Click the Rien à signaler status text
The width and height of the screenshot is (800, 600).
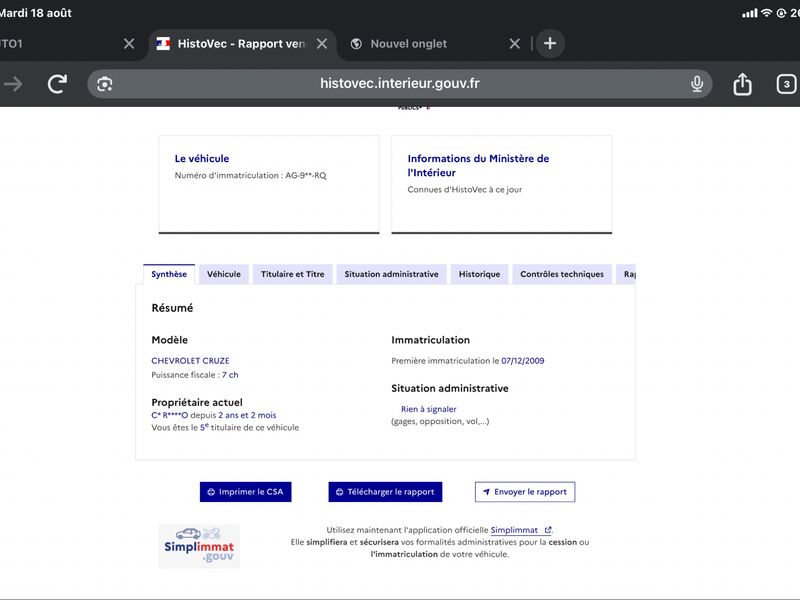tap(429, 409)
